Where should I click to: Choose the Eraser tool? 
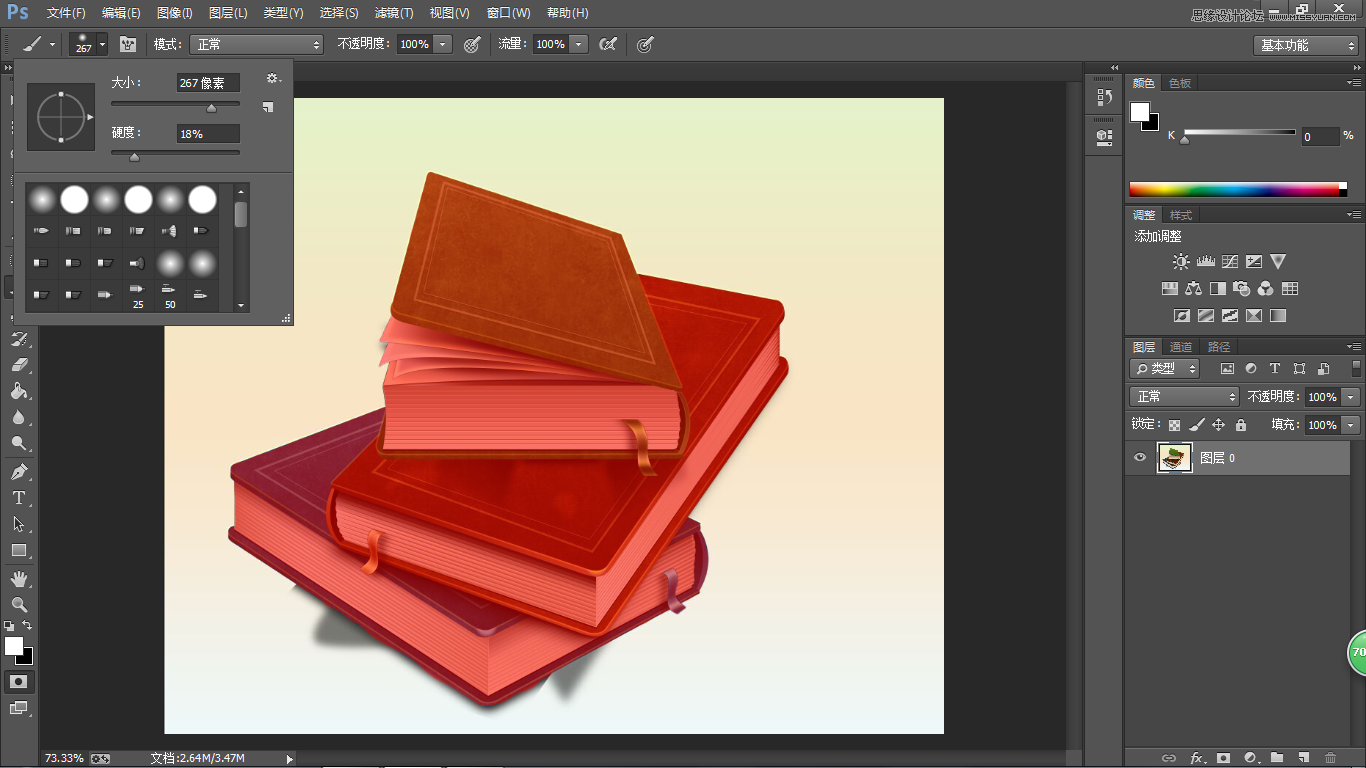(19, 366)
